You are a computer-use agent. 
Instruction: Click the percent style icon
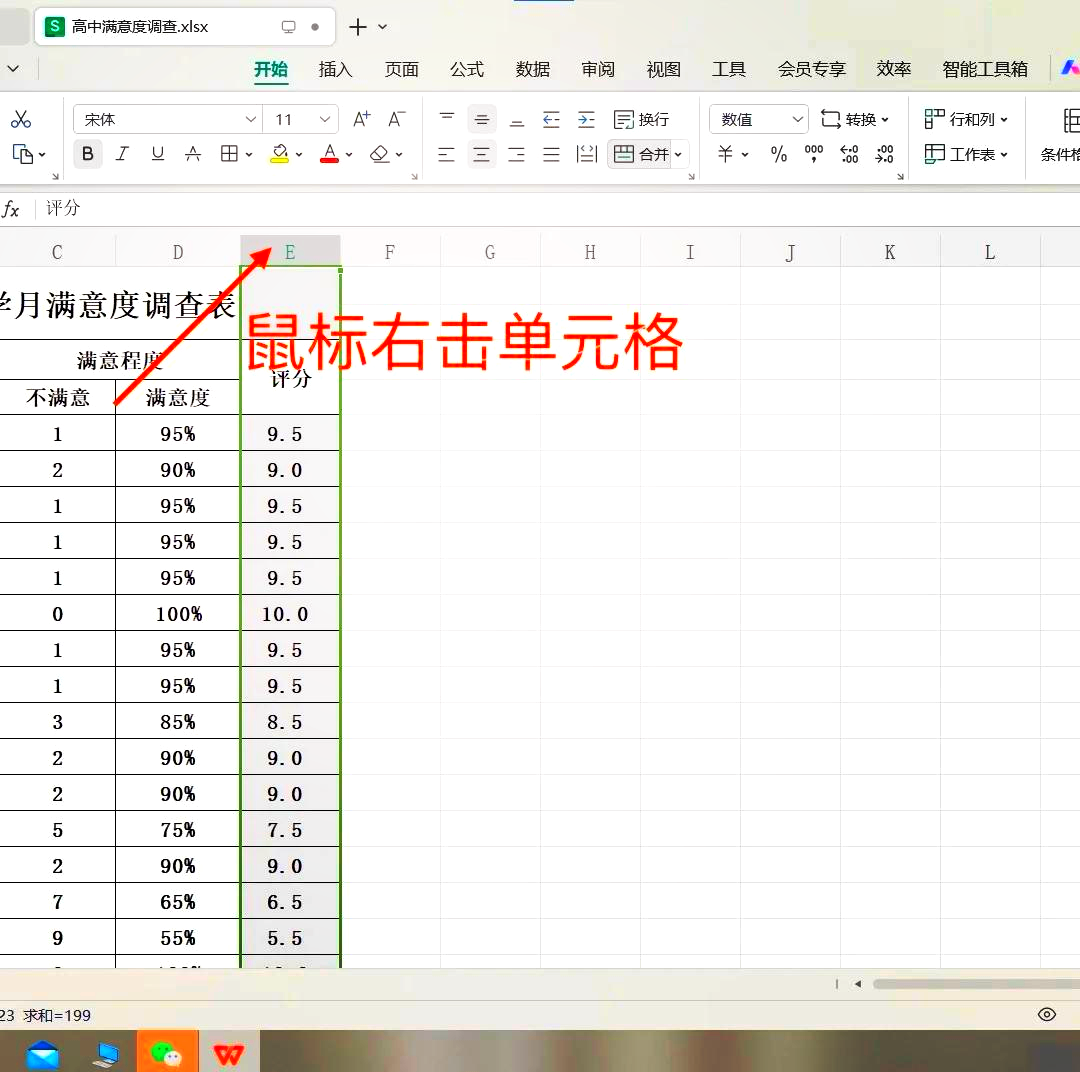tap(779, 154)
